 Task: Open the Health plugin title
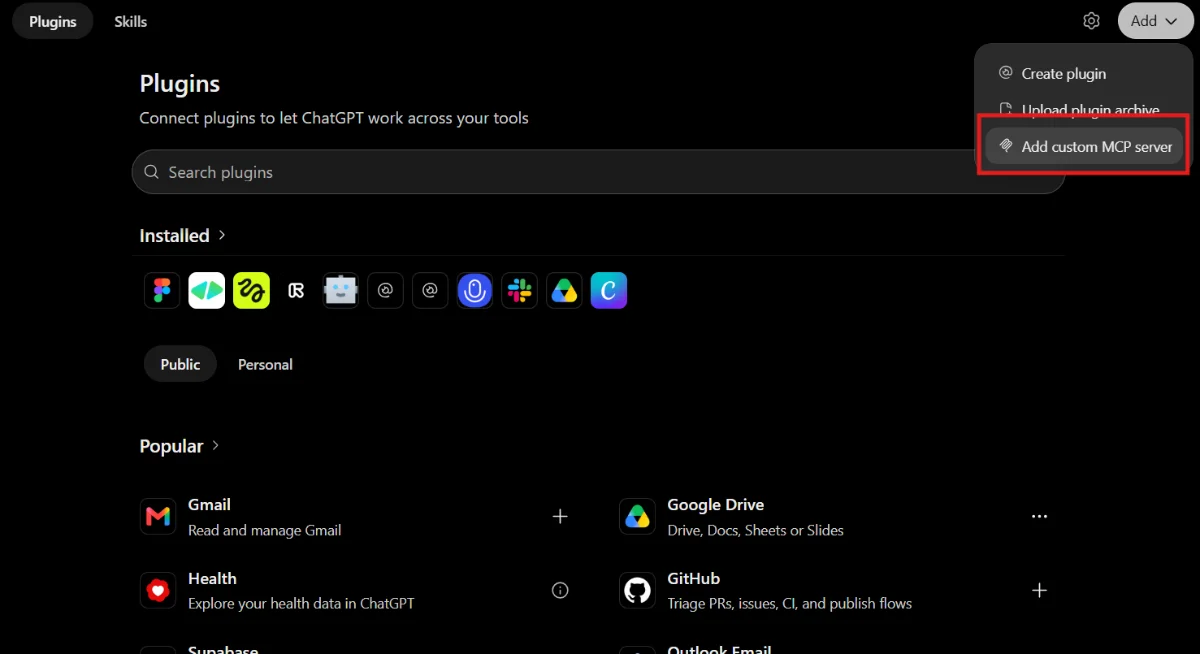(x=212, y=578)
